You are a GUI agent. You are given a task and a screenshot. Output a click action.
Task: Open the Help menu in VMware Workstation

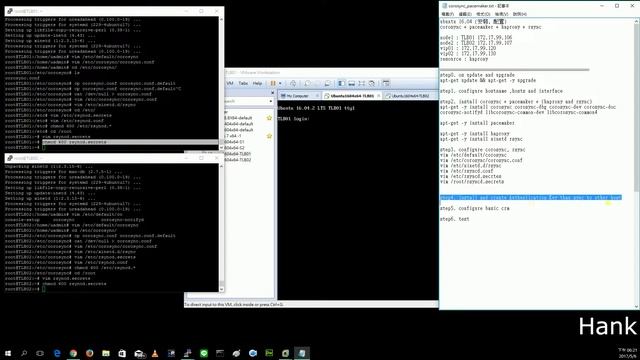[258, 83]
